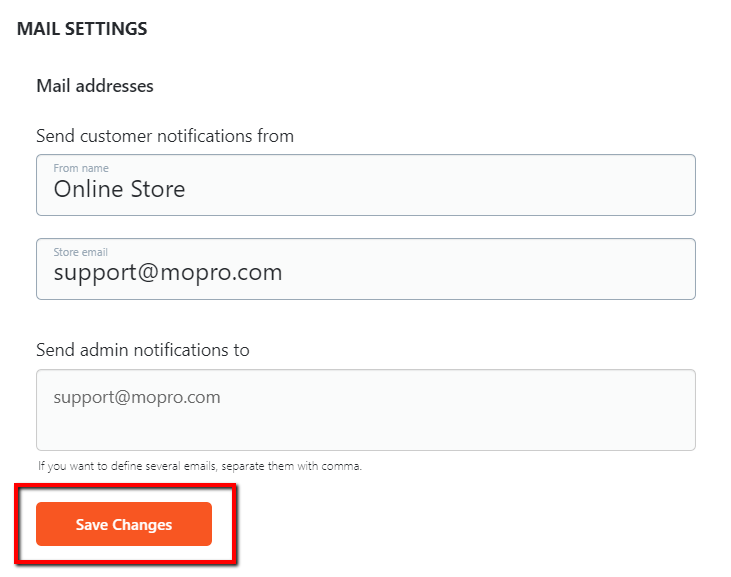Click the comma-separated emails hint text
Image resolution: width=731 pixels, height=577 pixels.
click(200, 466)
